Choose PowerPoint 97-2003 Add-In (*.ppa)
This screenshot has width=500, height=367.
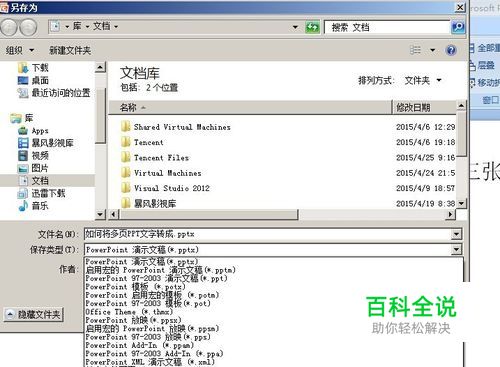(154, 353)
